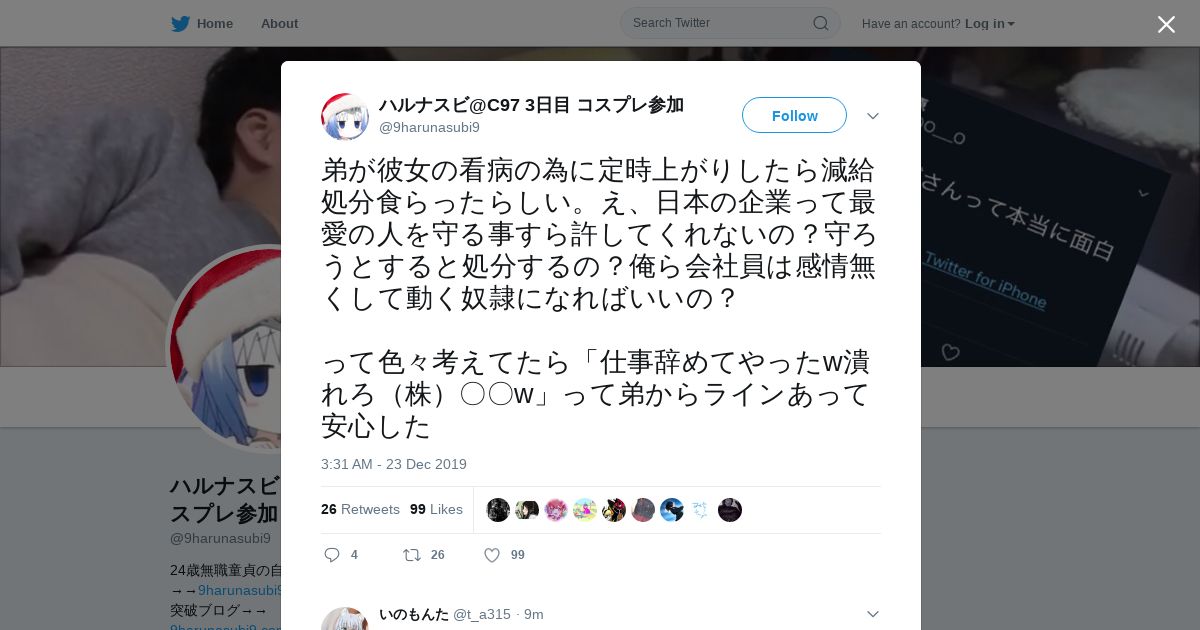The width and height of the screenshot is (1200, 630).
Task: Open the tweet timestamp 3:31 AM link
Action: point(394,464)
